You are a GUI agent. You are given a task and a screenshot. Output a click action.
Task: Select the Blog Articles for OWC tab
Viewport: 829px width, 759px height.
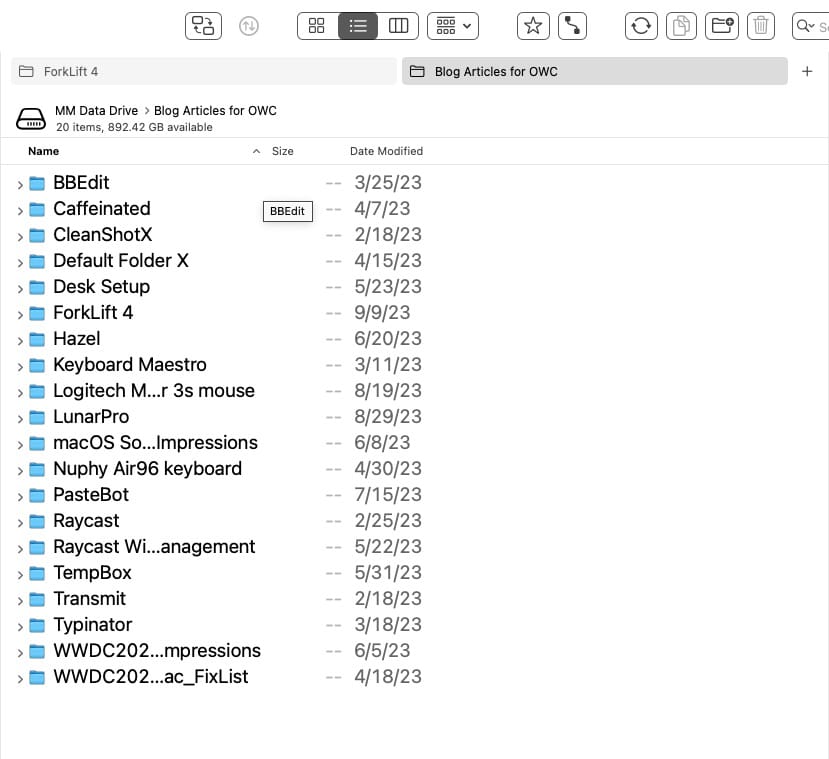pos(594,72)
